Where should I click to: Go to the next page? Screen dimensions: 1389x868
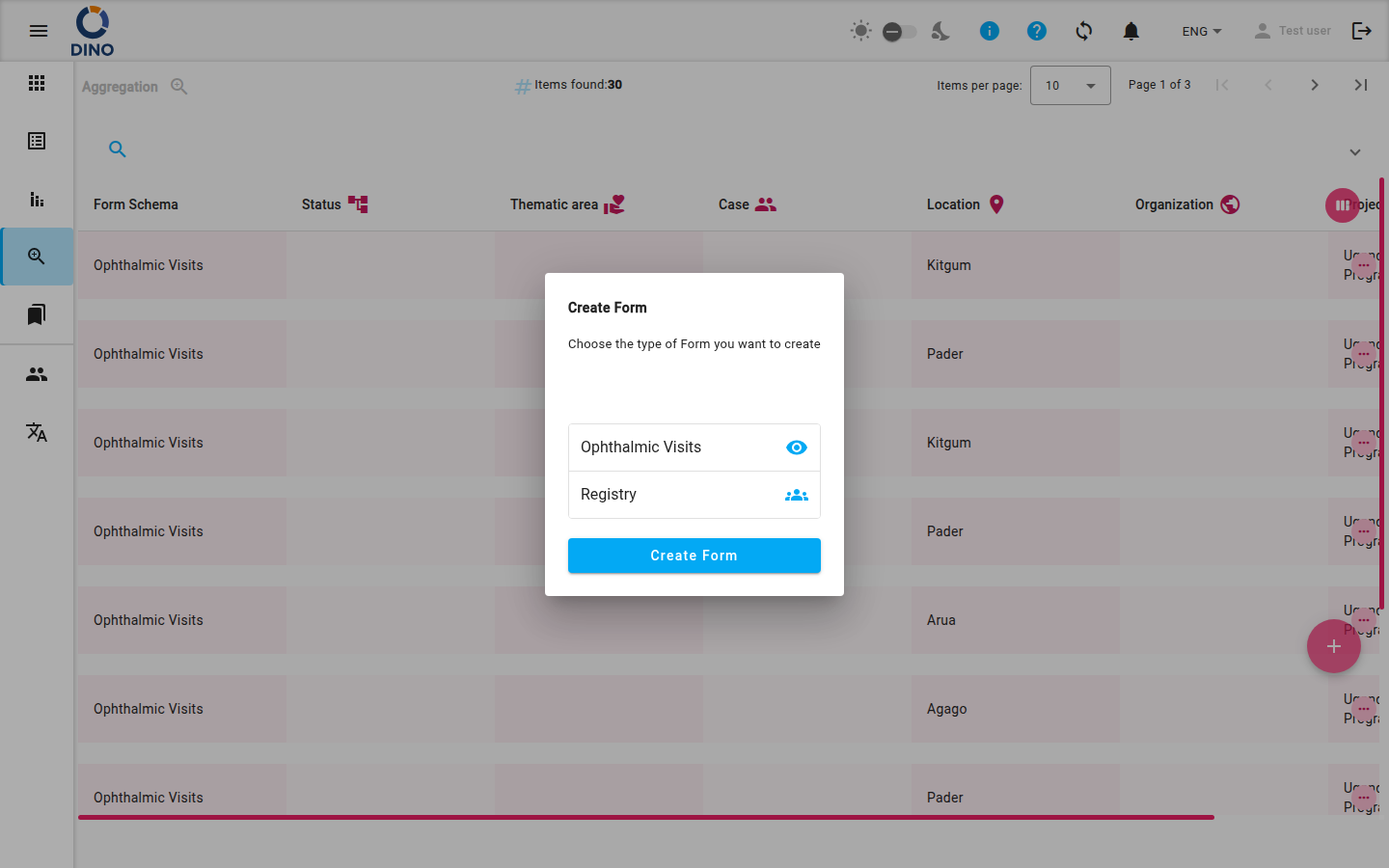[1315, 85]
